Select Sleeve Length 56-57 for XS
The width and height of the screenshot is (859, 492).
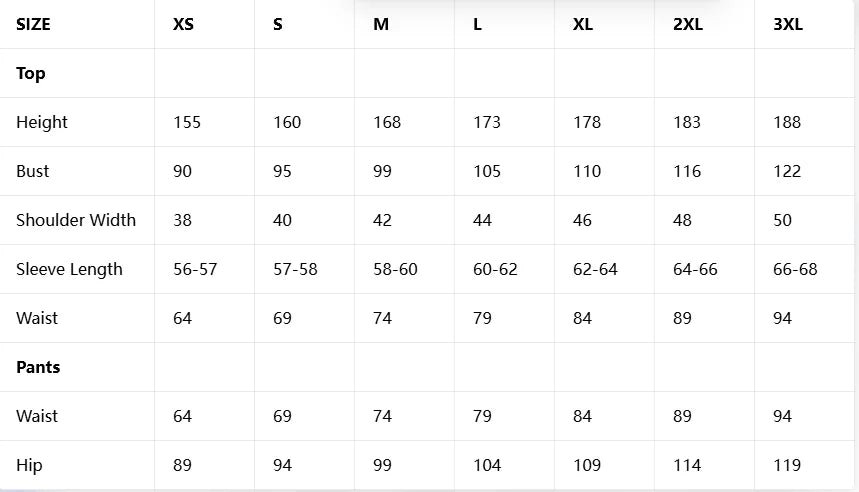pyautogui.click(x=195, y=269)
